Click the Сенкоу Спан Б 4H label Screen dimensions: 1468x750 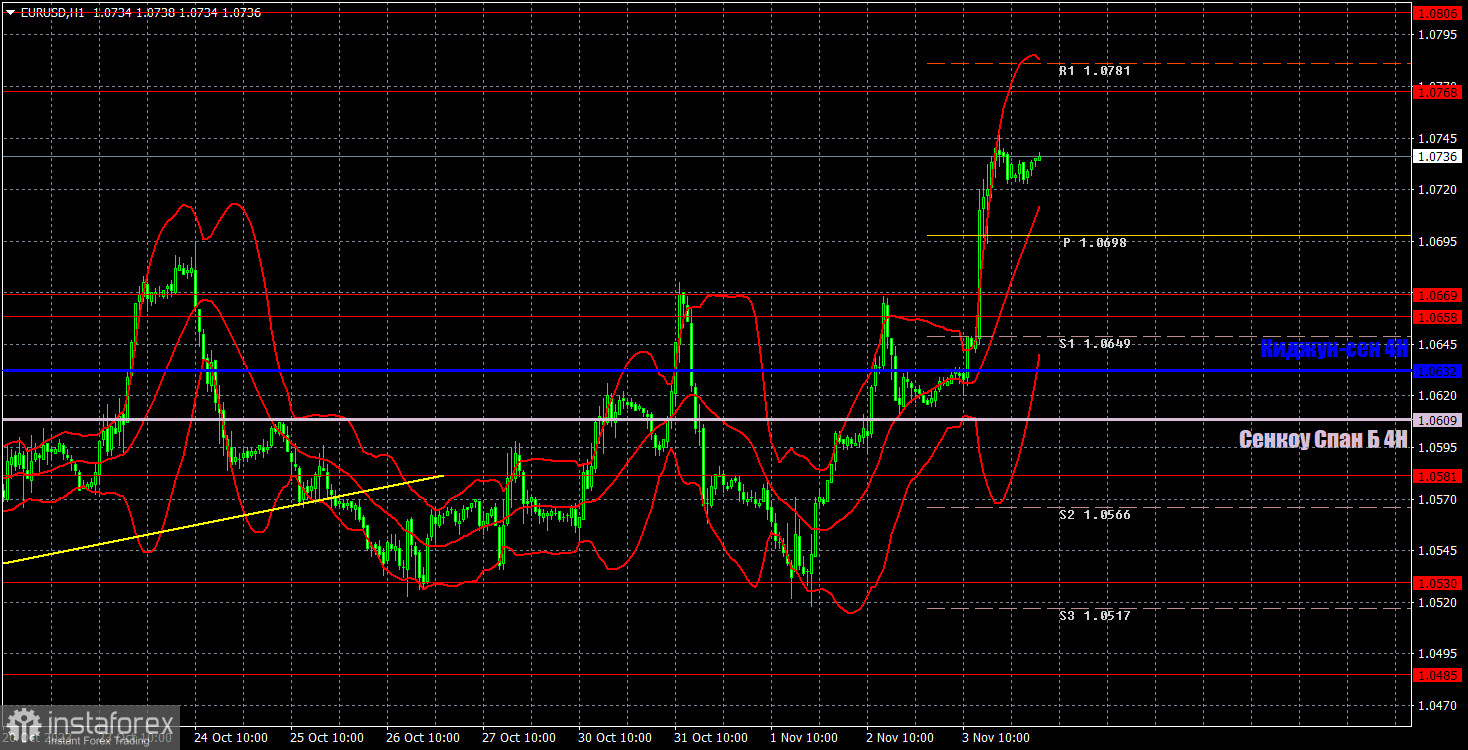pyautogui.click(x=1323, y=439)
